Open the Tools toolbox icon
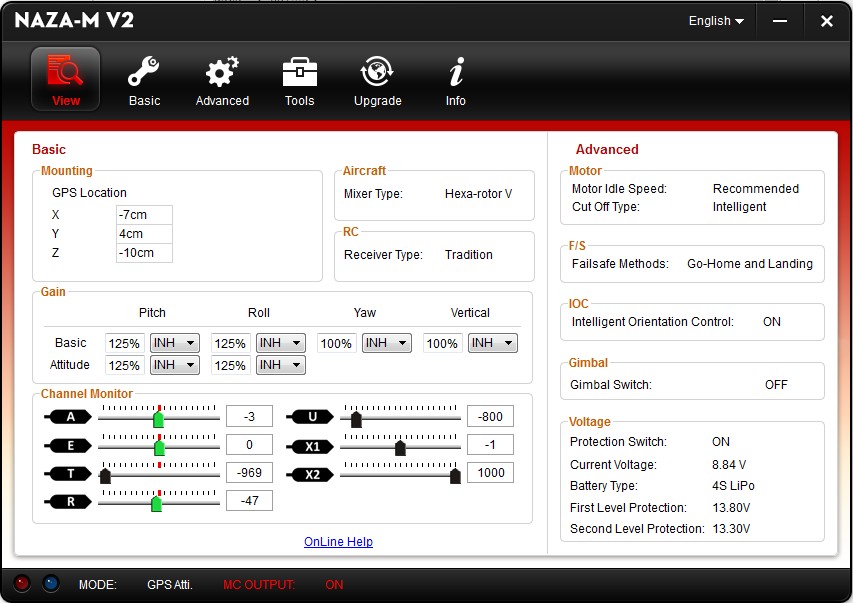 299,73
